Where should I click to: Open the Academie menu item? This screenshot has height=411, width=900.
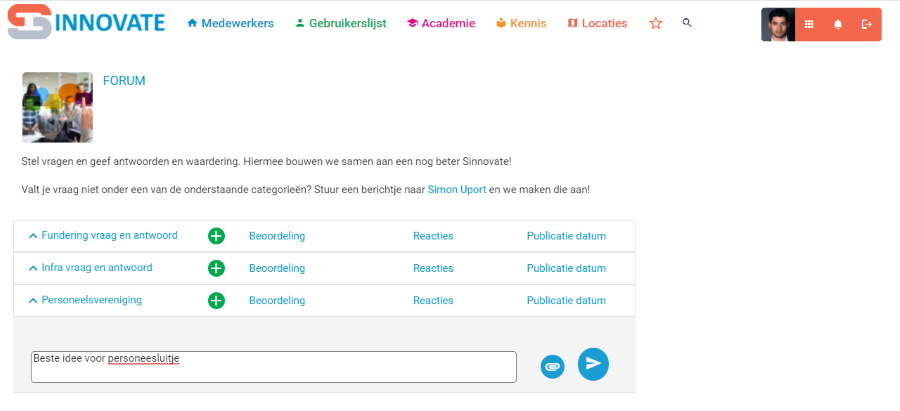point(441,23)
